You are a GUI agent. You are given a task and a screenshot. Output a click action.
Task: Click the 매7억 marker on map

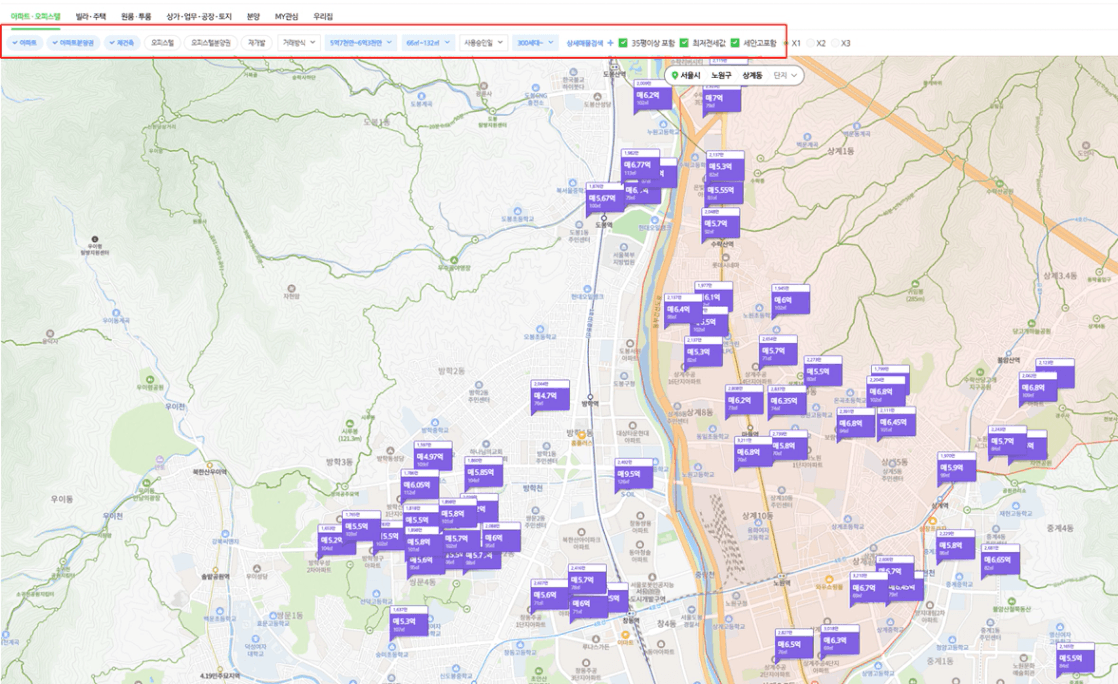(714, 98)
